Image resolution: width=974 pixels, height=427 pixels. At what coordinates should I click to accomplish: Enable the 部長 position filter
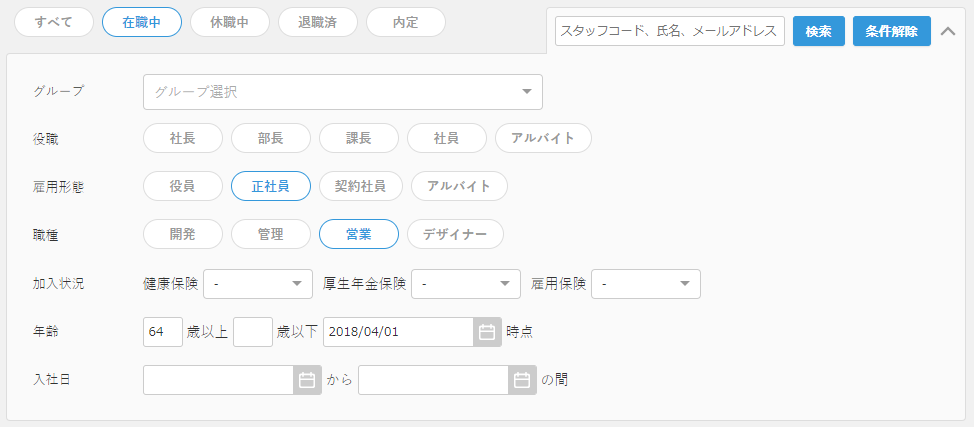pos(271,138)
